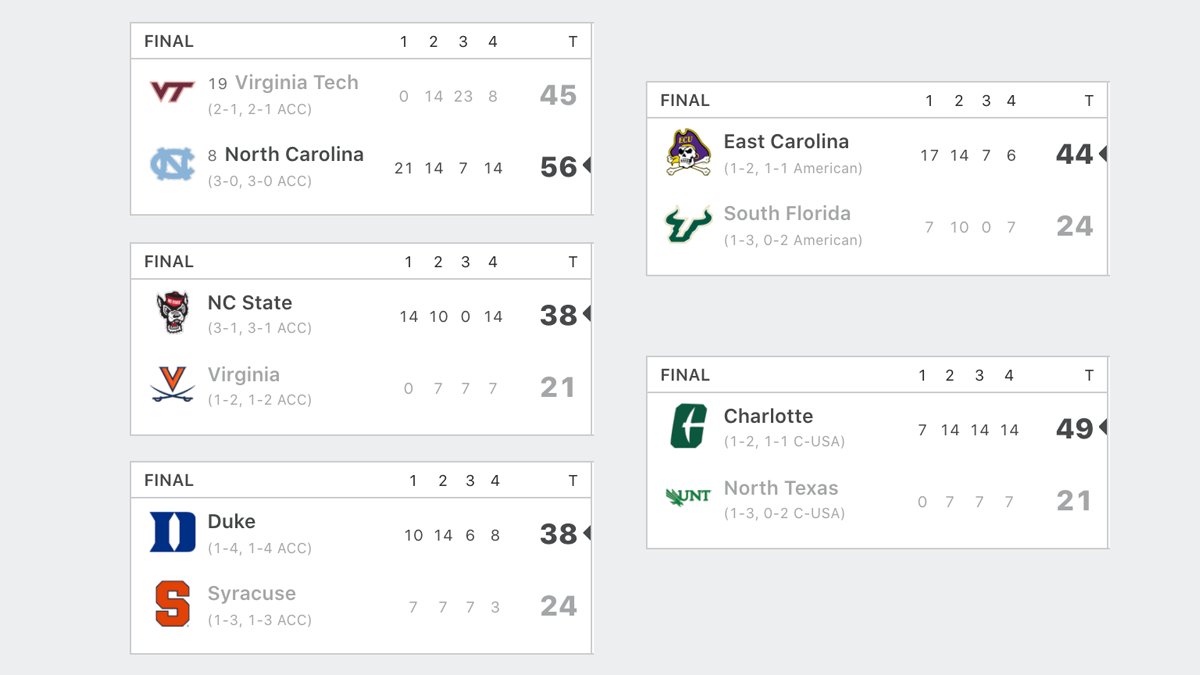Click the Virginia Cavaliers sabre logo

173,384
